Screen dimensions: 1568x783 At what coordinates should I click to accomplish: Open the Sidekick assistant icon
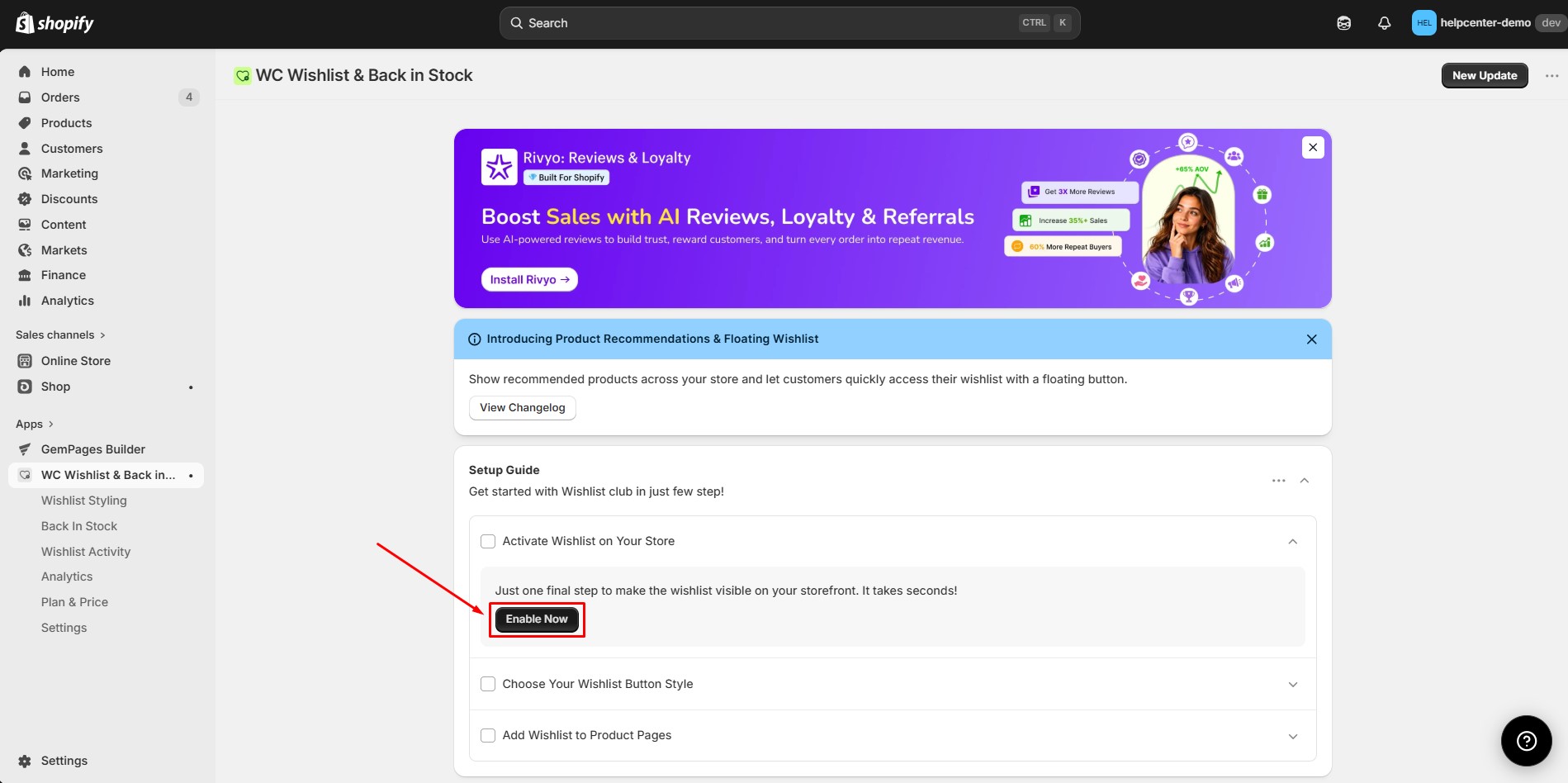tap(1344, 23)
